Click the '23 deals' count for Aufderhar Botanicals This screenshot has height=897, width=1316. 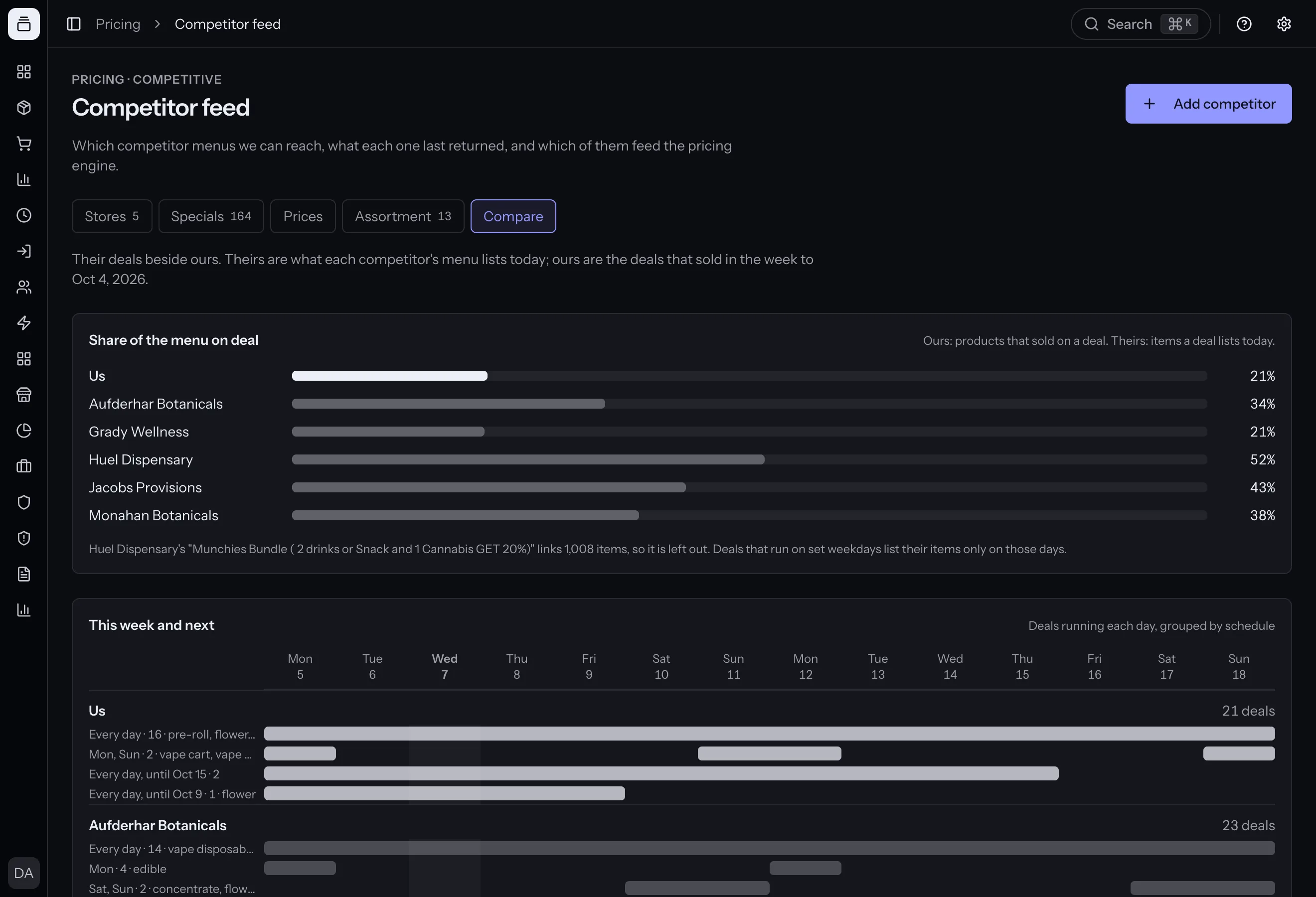[1248, 825]
